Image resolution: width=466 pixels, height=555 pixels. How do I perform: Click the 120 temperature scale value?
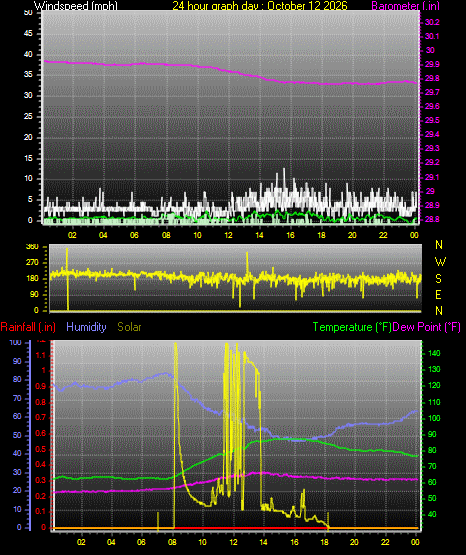pos(434,385)
